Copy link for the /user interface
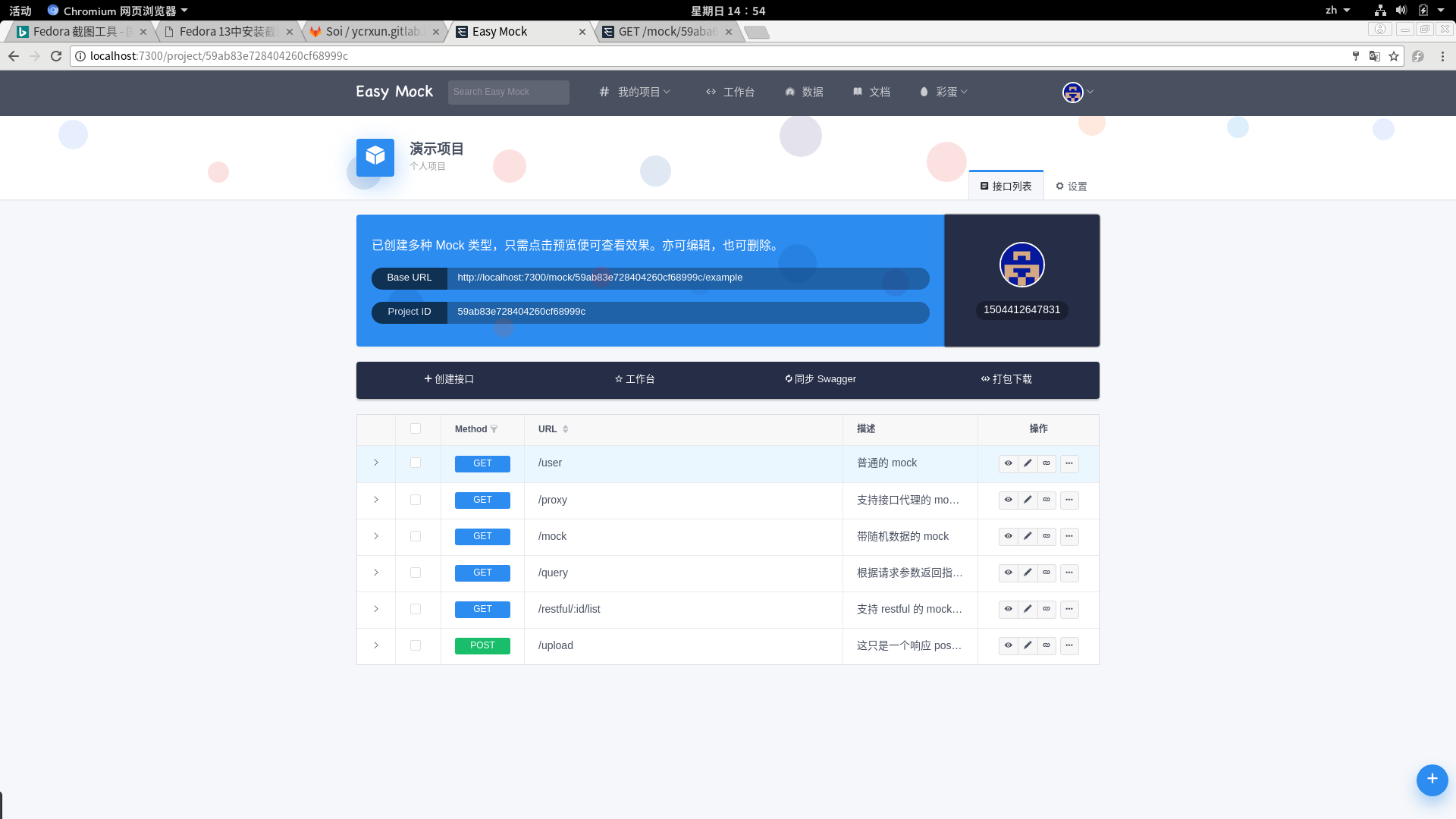The image size is (1456, 819). pos(1046,463)
